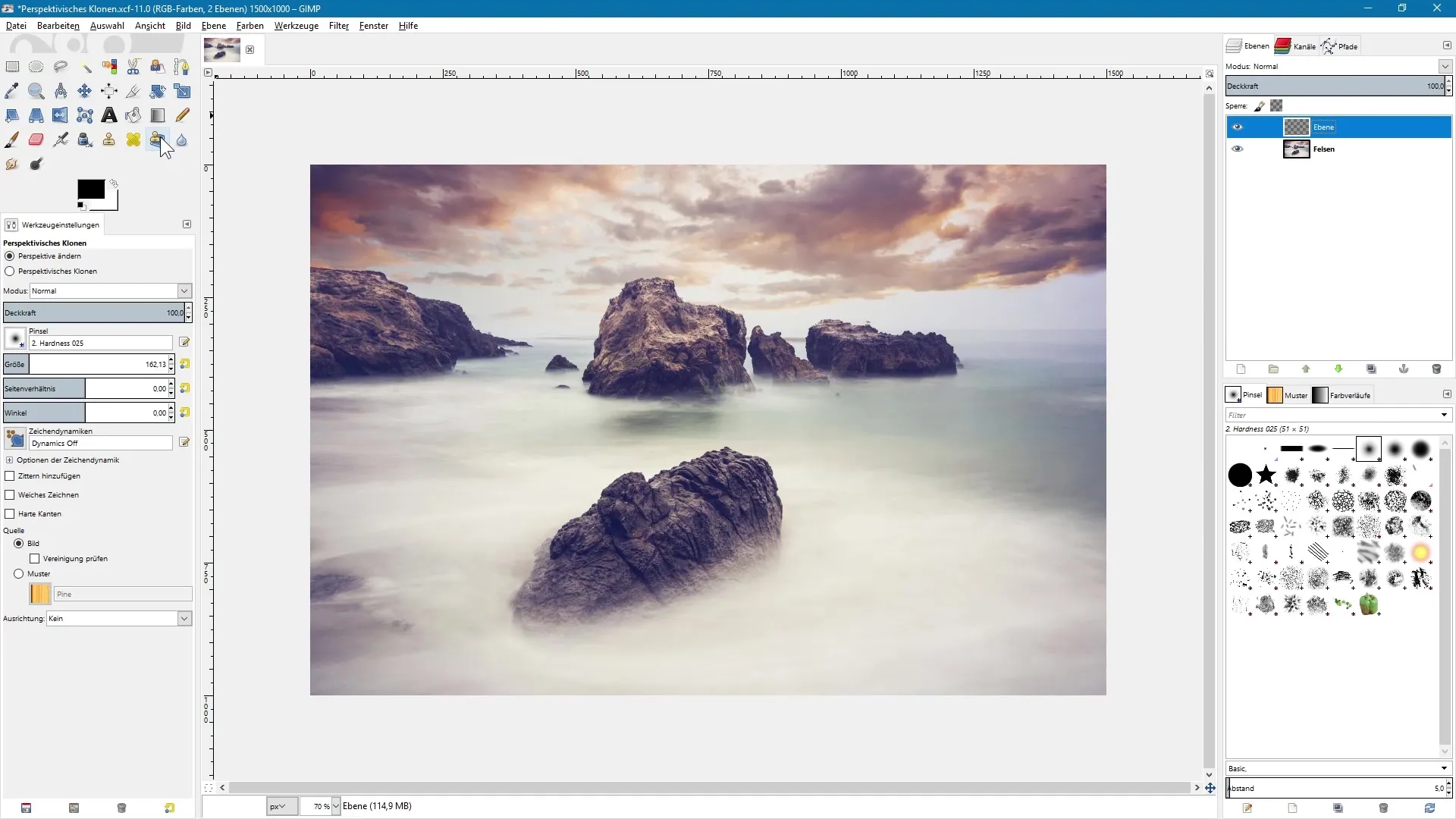Choose the Zoom magnifier tool
The image size is (1456, 819).
[36, 91]
